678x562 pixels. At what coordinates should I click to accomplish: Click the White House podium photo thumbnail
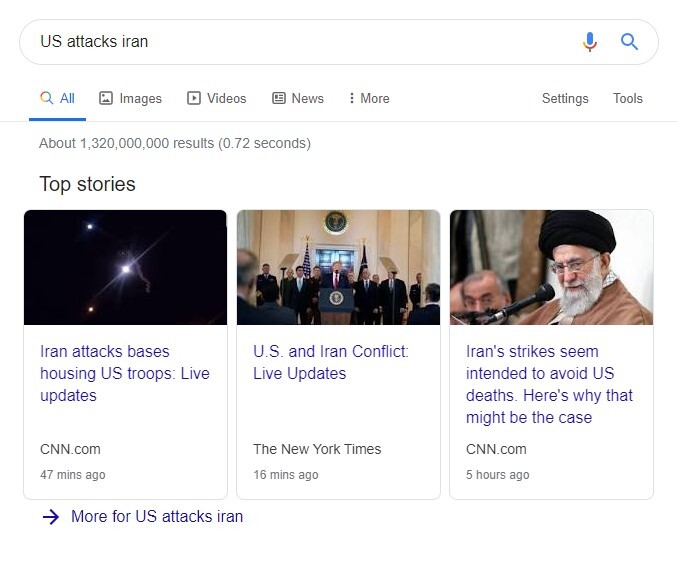click(x=338, y=267)
